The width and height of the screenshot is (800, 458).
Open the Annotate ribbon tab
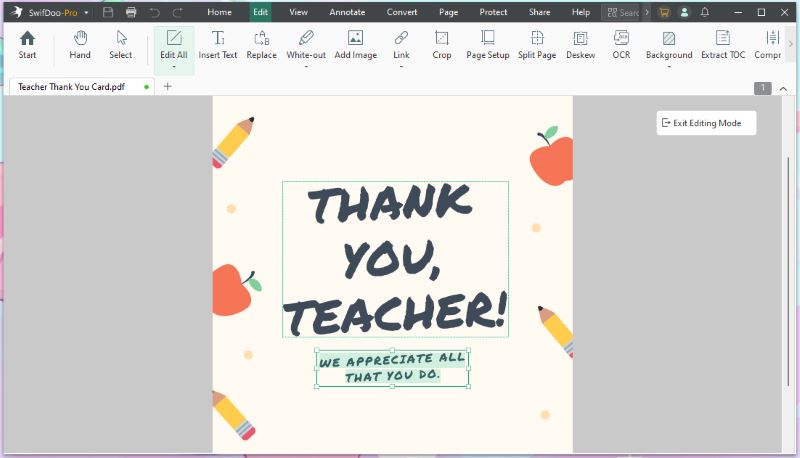[347, 12]
